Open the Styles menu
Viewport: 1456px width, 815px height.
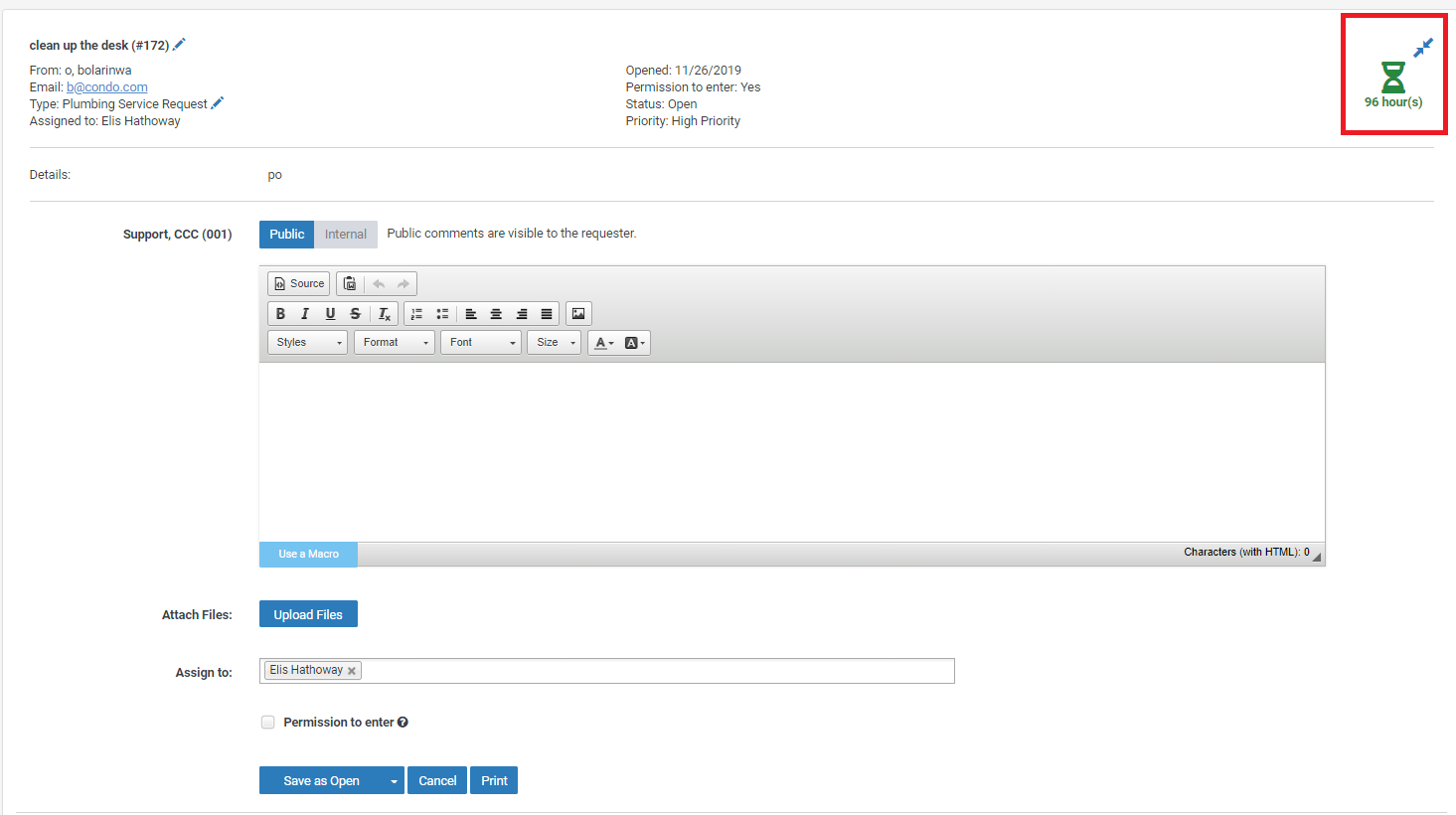[x=306, y=342]
